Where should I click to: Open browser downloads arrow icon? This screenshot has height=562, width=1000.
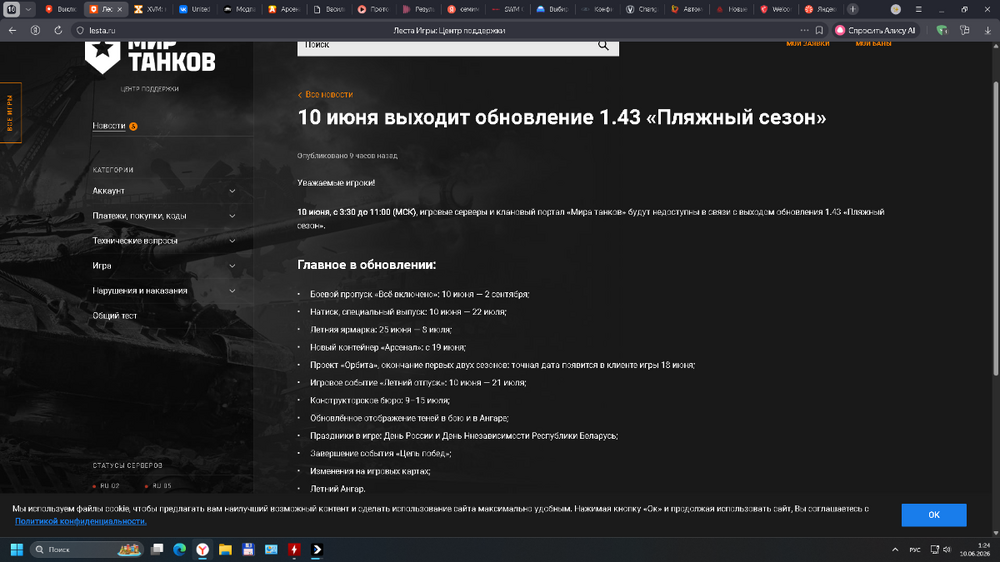point(988,31)
